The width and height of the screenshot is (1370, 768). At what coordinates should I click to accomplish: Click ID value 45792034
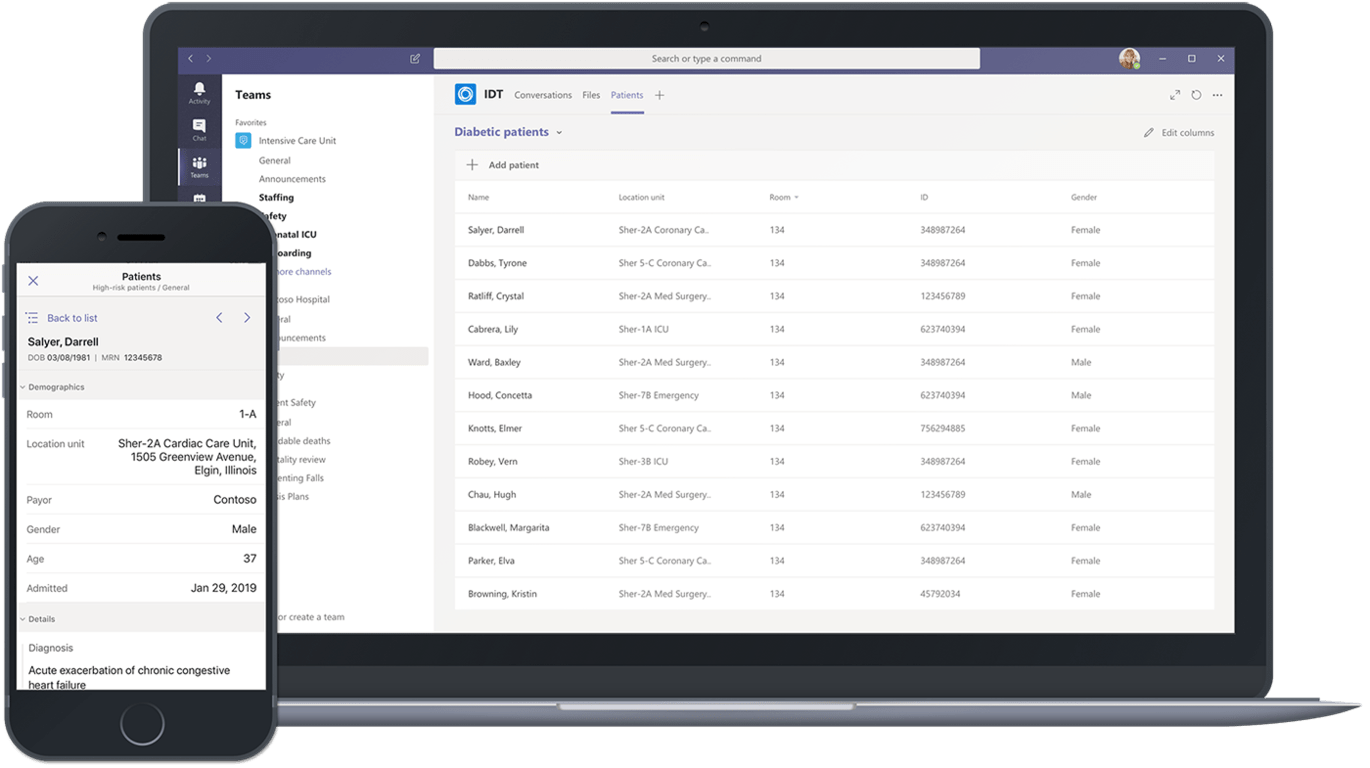coord(940,594)
